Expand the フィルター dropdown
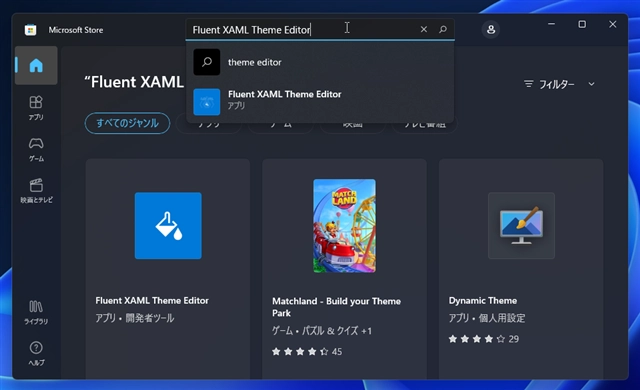The image size is (640, 390). (x=559, y=84)
